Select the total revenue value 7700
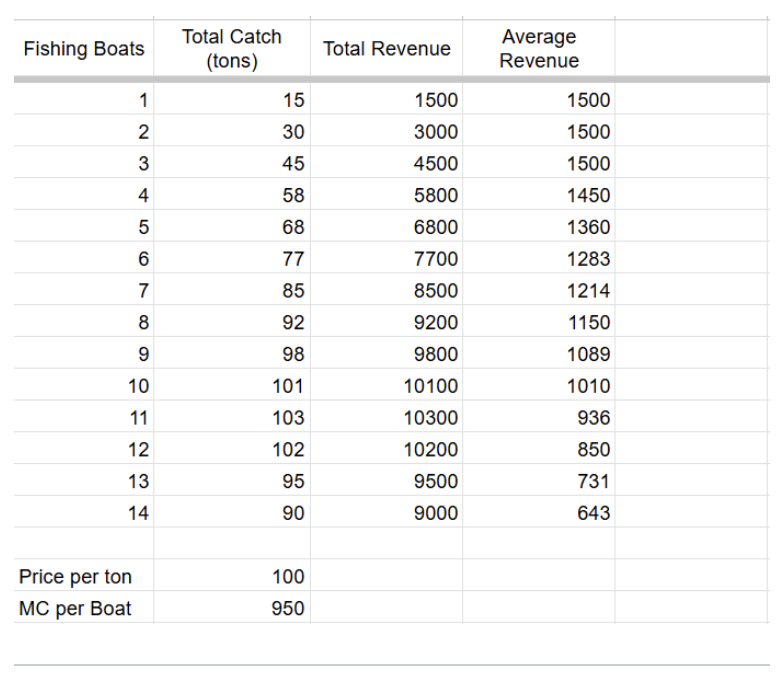The image size is (784, 694). 386,258
